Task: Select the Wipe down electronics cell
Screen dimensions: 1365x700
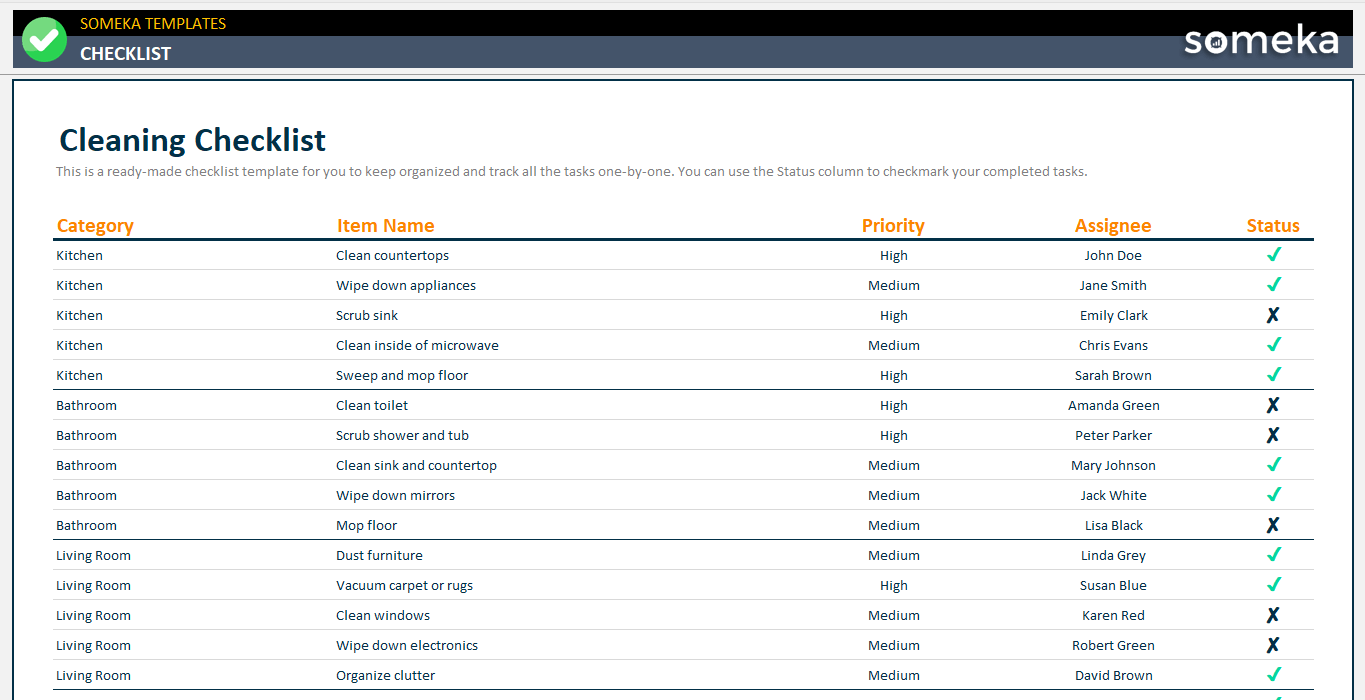Action: 407,646
